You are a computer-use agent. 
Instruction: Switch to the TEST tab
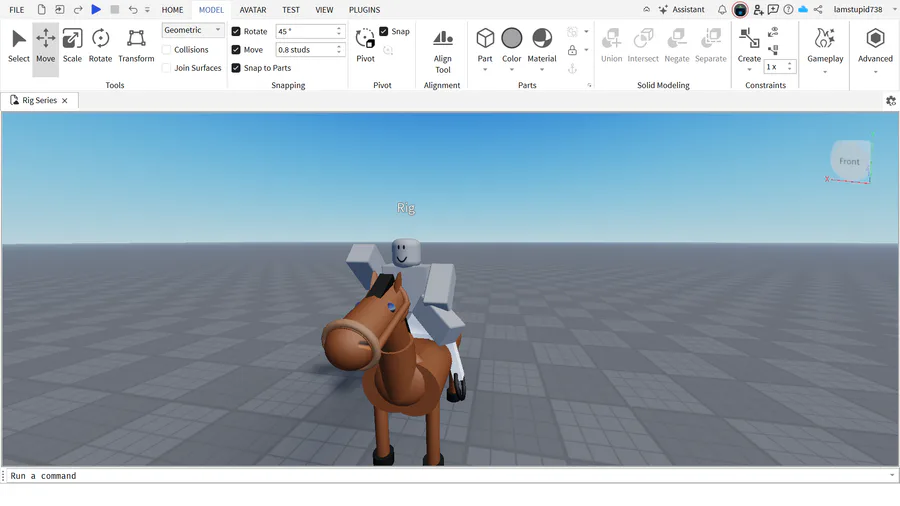[x=290, y=10]
